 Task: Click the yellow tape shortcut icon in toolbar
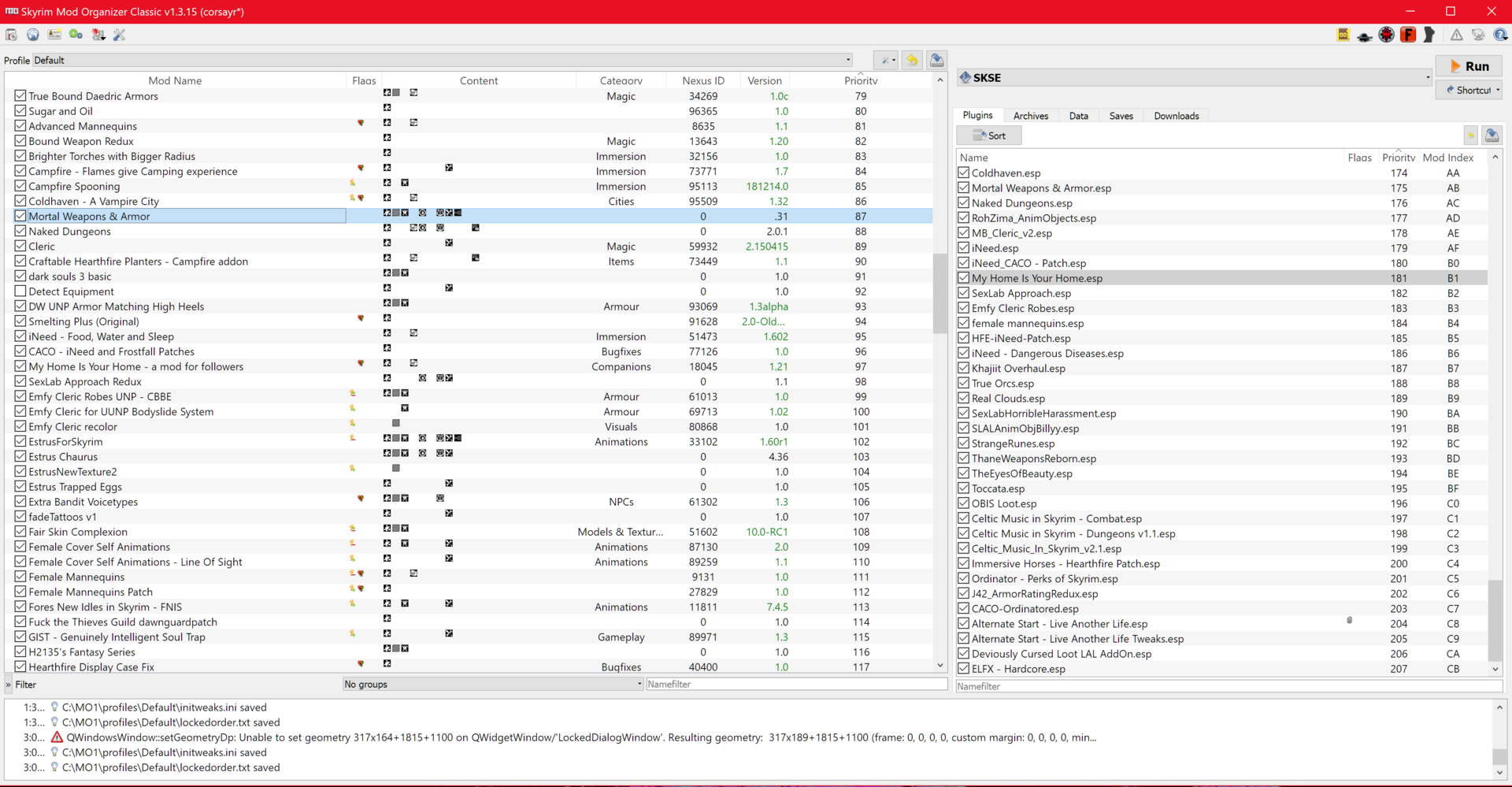pos(1343,35)
